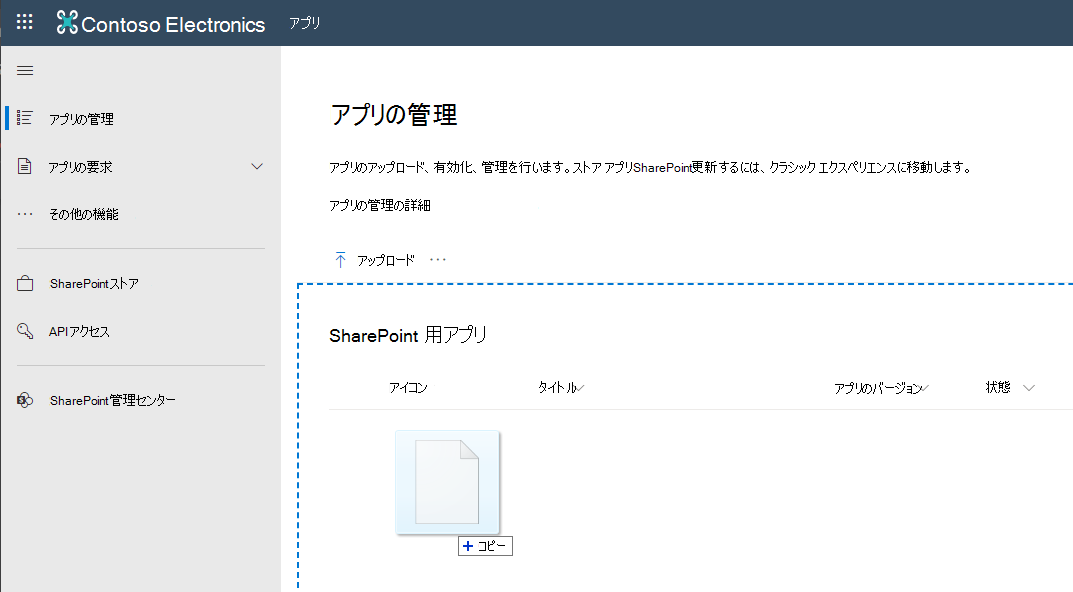
Task: Click the コピー button below the file
Action: (485, 545)
